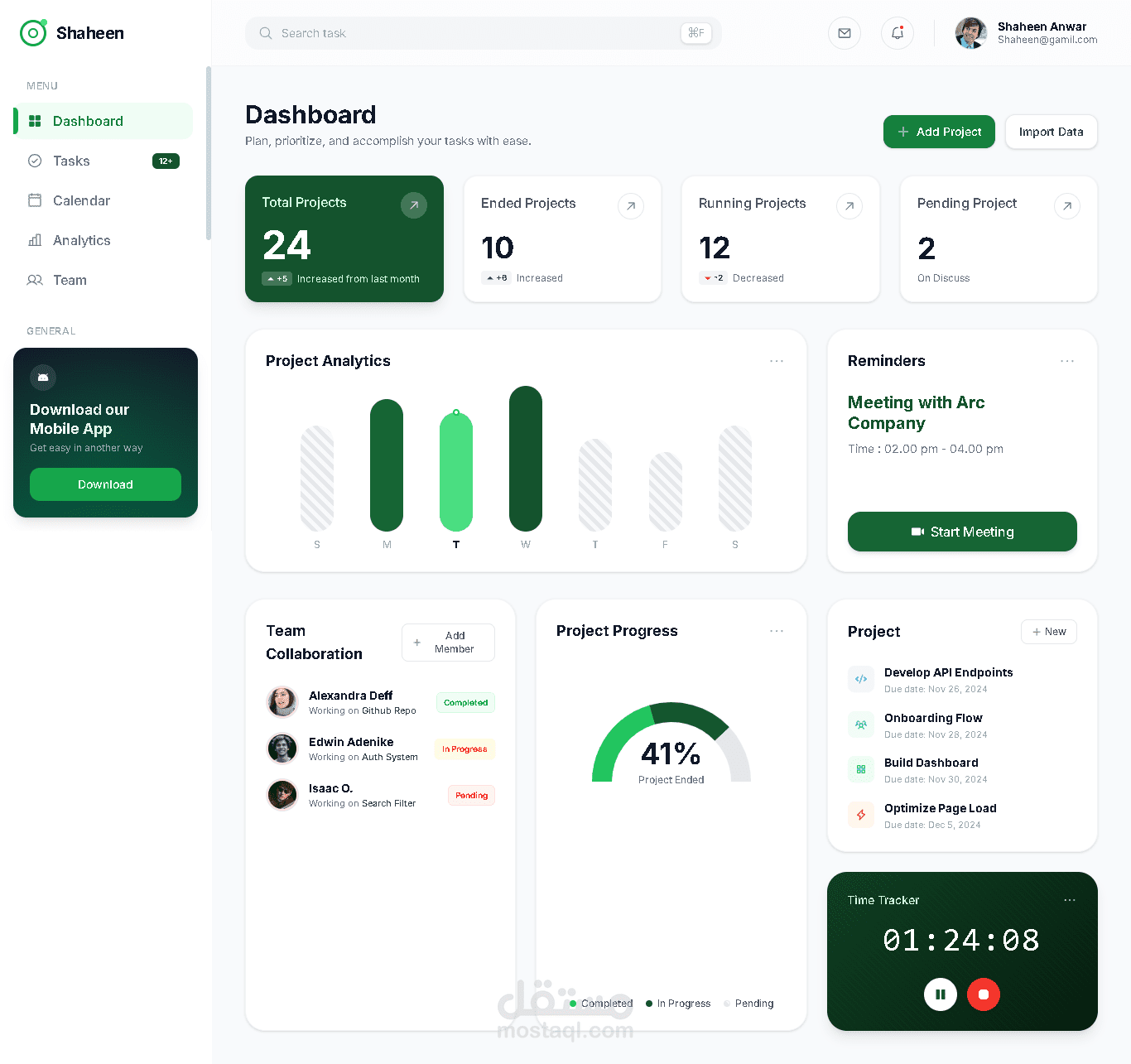The height and width of the screenshot is (1064, 1131).
Task: Toggle the Pending legend item
Action: [x=748, y=1004]
